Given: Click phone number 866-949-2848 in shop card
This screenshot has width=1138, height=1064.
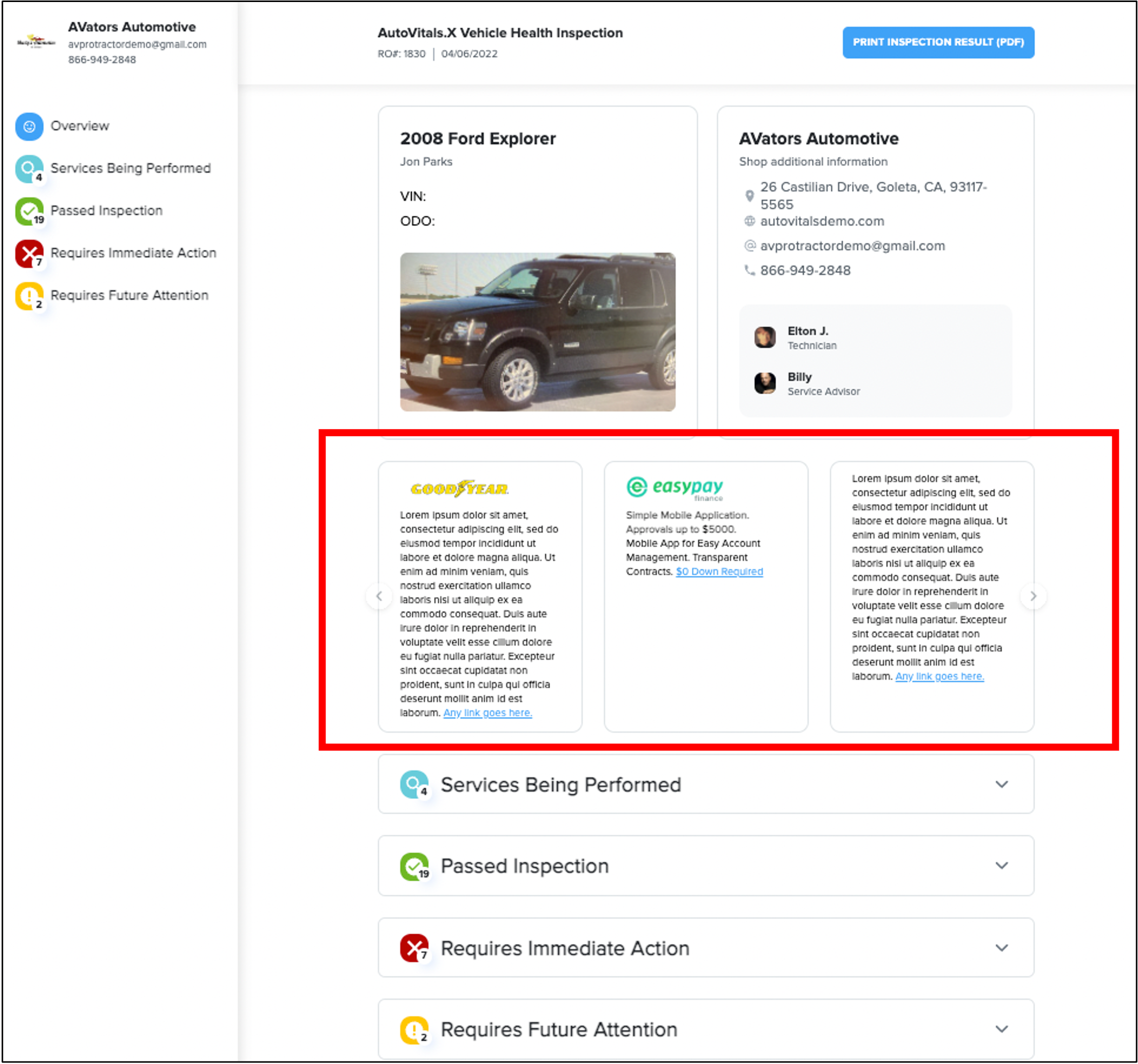Looking at the screenshot, I should 805,271.
